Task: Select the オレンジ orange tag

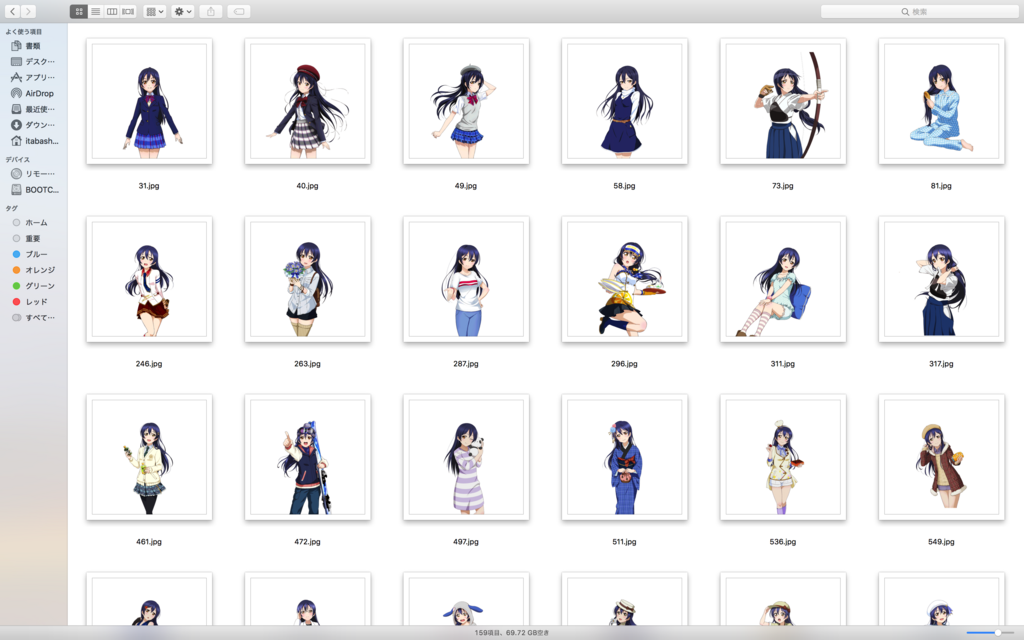Action: pos(33,270)
